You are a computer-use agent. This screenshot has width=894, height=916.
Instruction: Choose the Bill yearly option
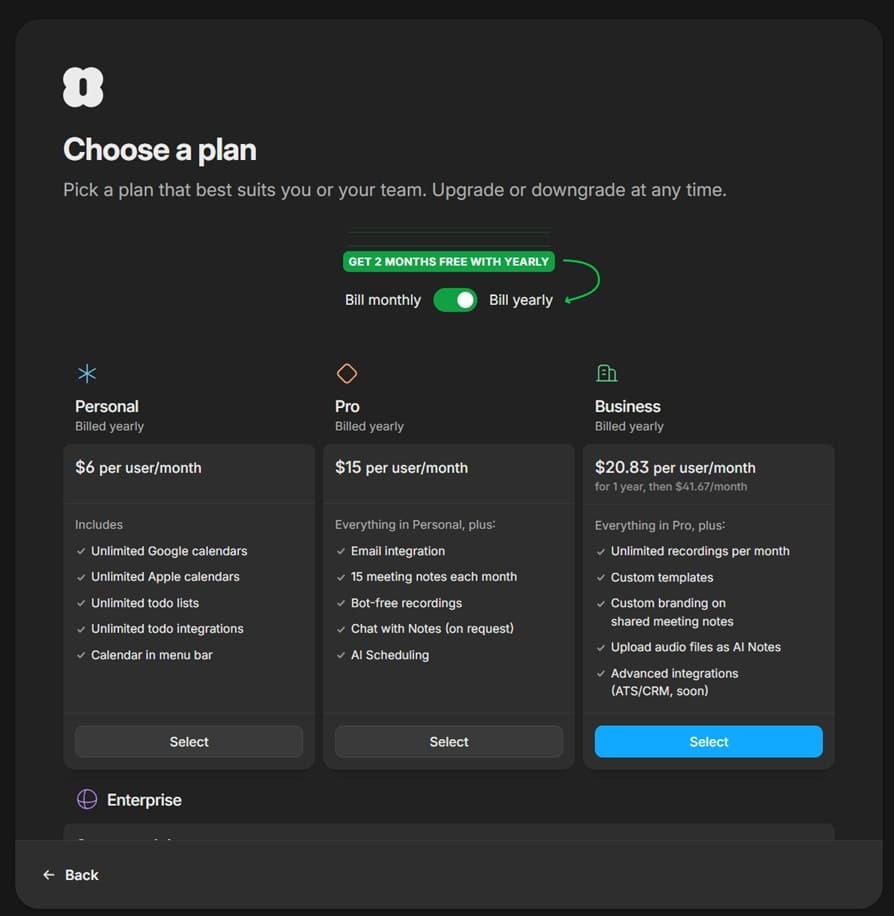520,300
